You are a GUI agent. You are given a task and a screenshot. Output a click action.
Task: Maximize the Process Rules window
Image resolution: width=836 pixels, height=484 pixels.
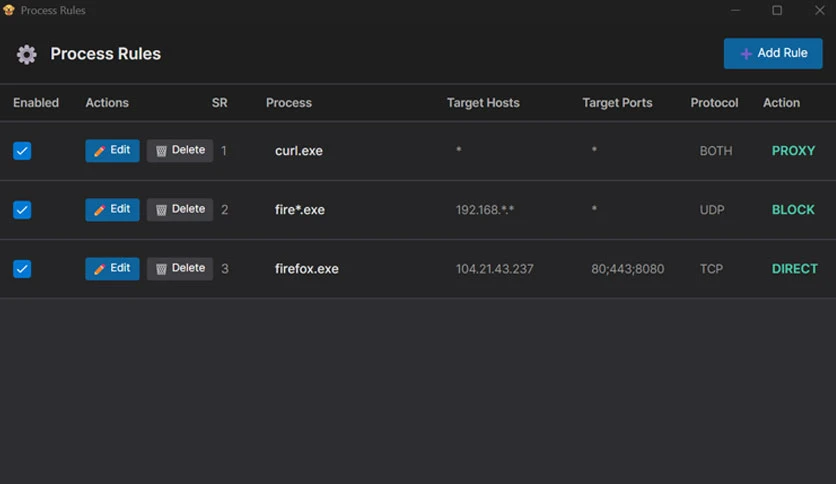pos(777,10)
